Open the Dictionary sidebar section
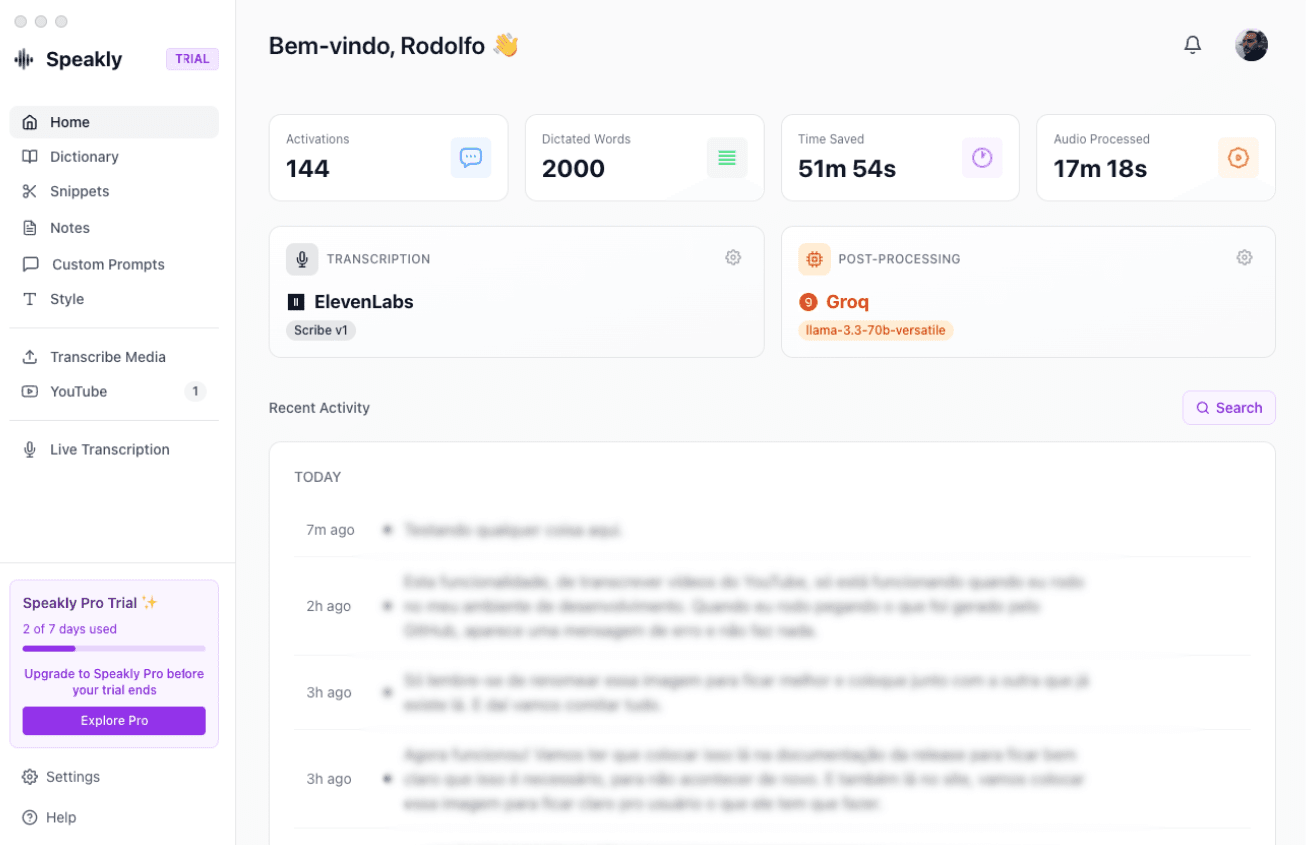This screenshot has width=1307, height=845. 84,156
